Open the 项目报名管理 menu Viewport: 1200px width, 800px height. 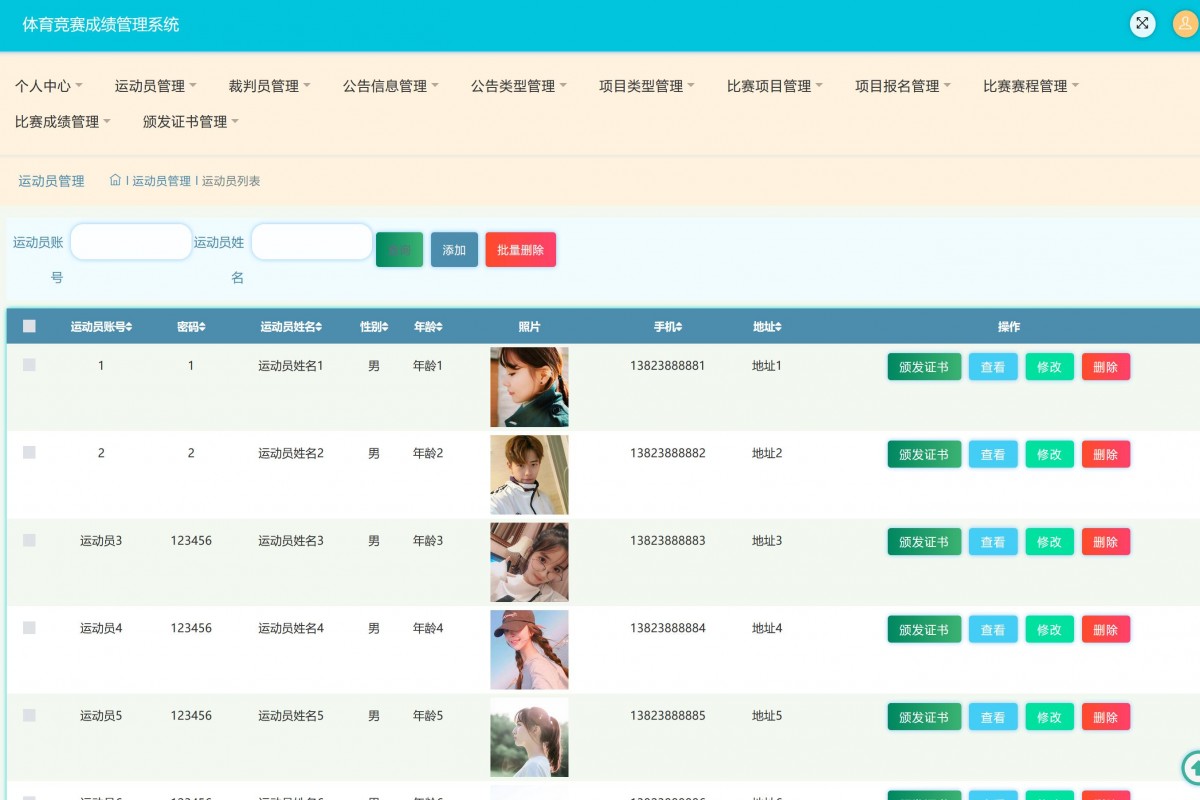[903, 86]
